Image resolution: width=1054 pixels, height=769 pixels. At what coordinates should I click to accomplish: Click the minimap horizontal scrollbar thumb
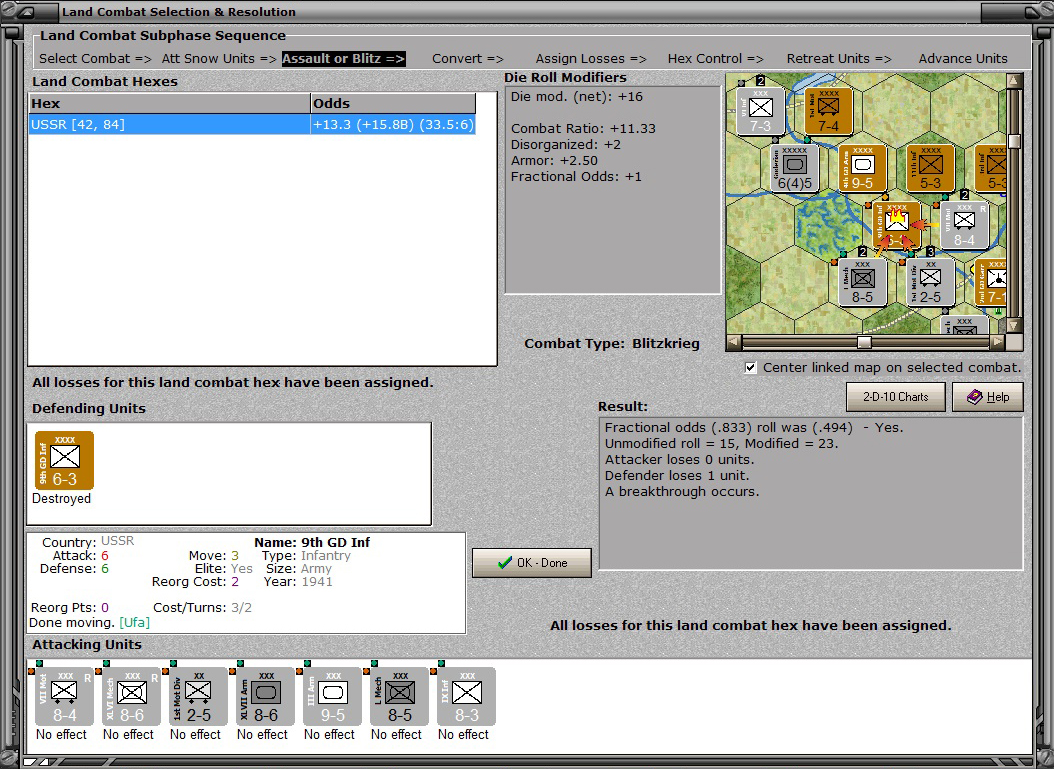(x=864, y=342)
